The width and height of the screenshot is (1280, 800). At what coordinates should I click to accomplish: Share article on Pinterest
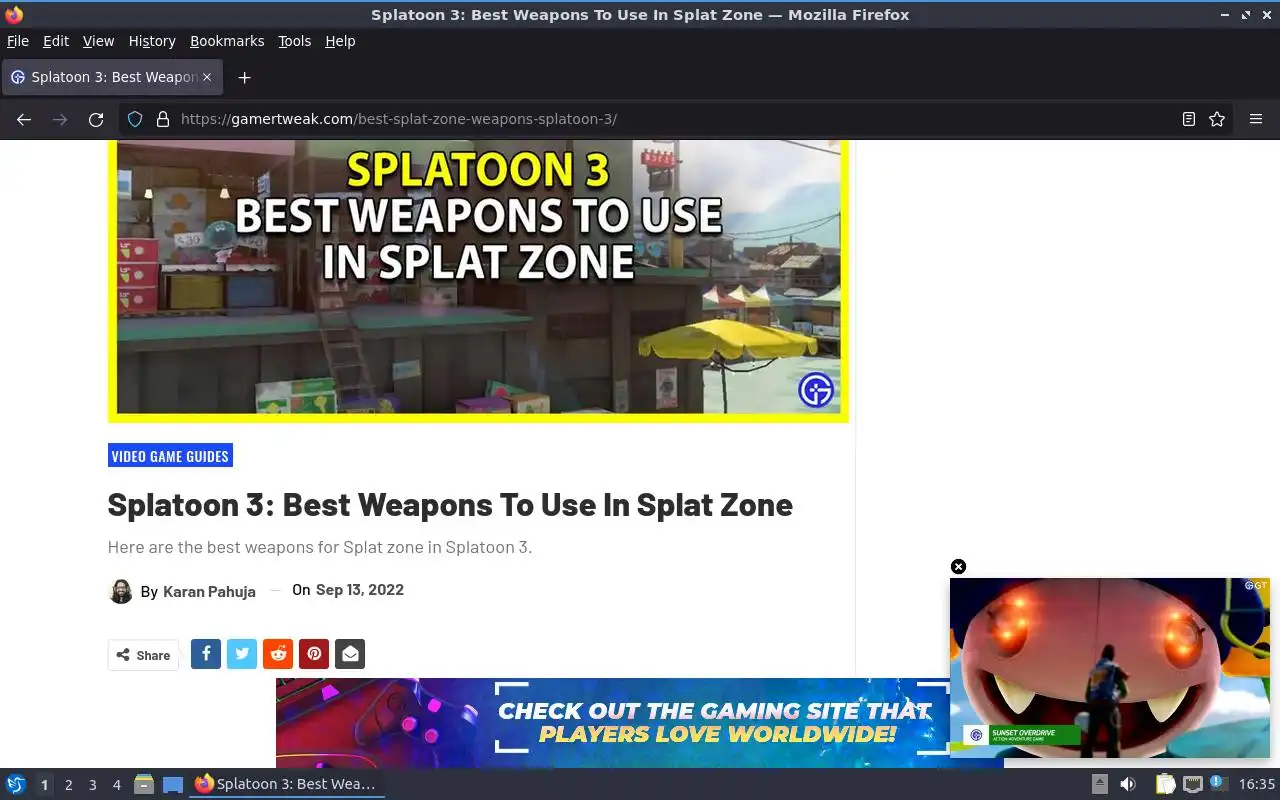(314, 654)
